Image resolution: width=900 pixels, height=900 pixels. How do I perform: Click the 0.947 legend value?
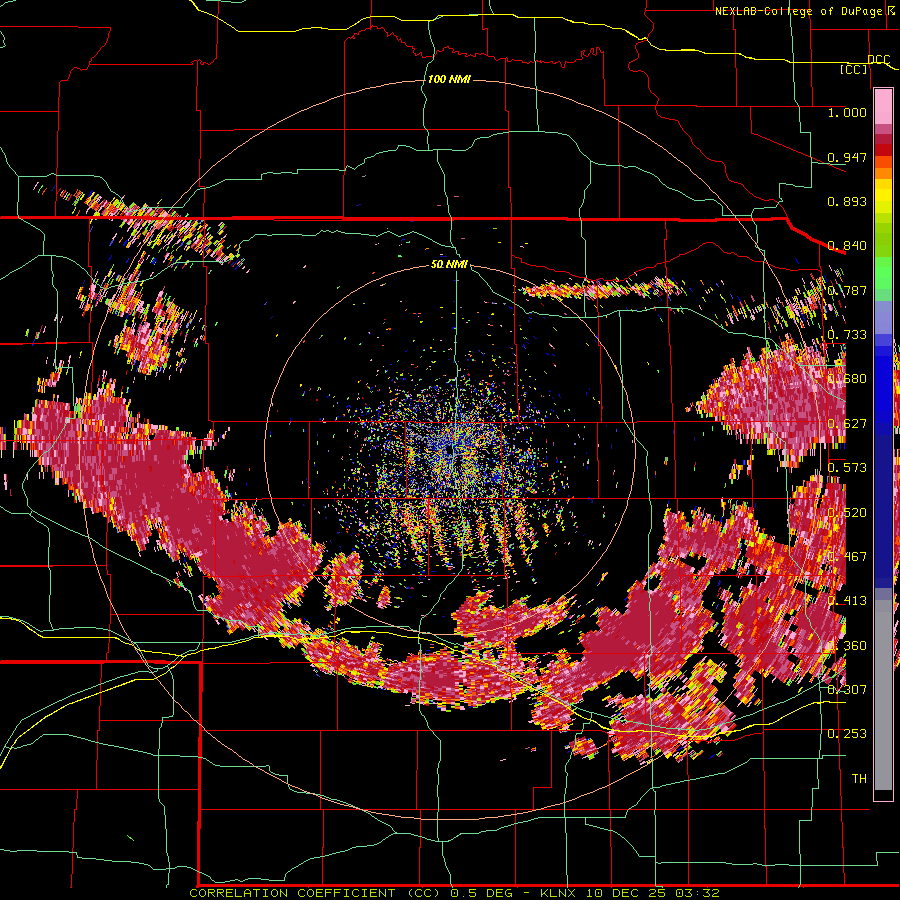pyautogui.click(x=847, y=157)
